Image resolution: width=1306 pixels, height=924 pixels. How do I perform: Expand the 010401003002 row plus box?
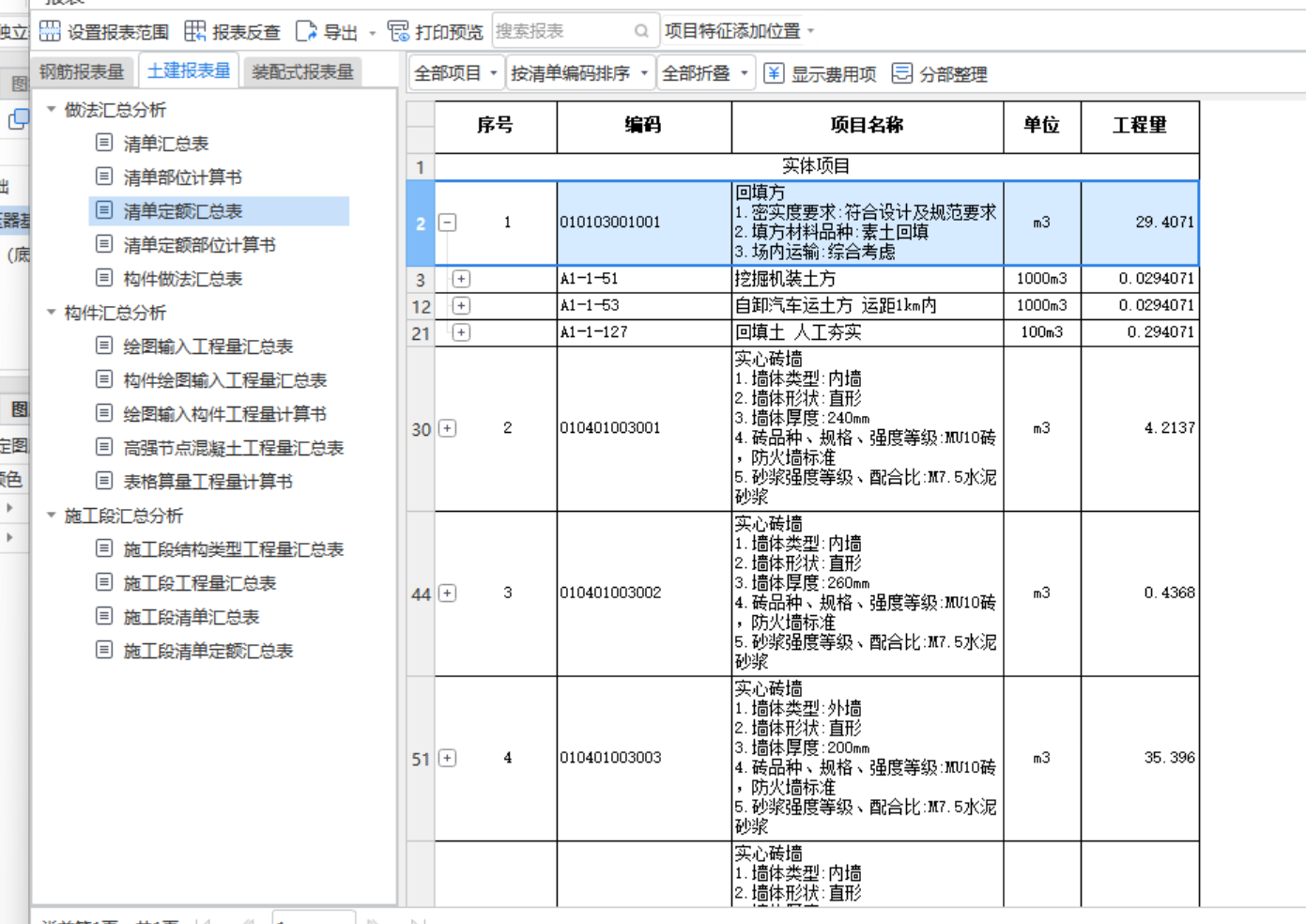448,593
